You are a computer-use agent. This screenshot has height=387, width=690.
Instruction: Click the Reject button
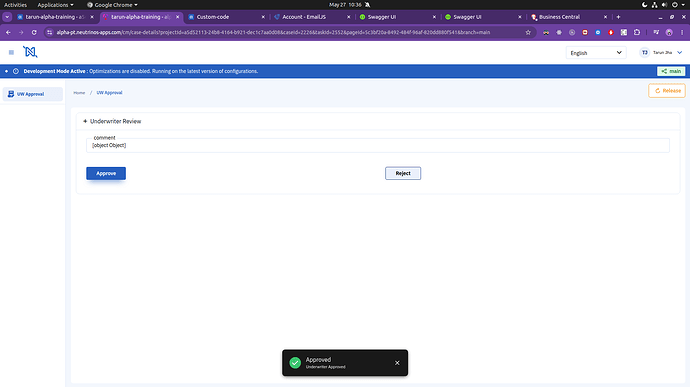[403, 173]
